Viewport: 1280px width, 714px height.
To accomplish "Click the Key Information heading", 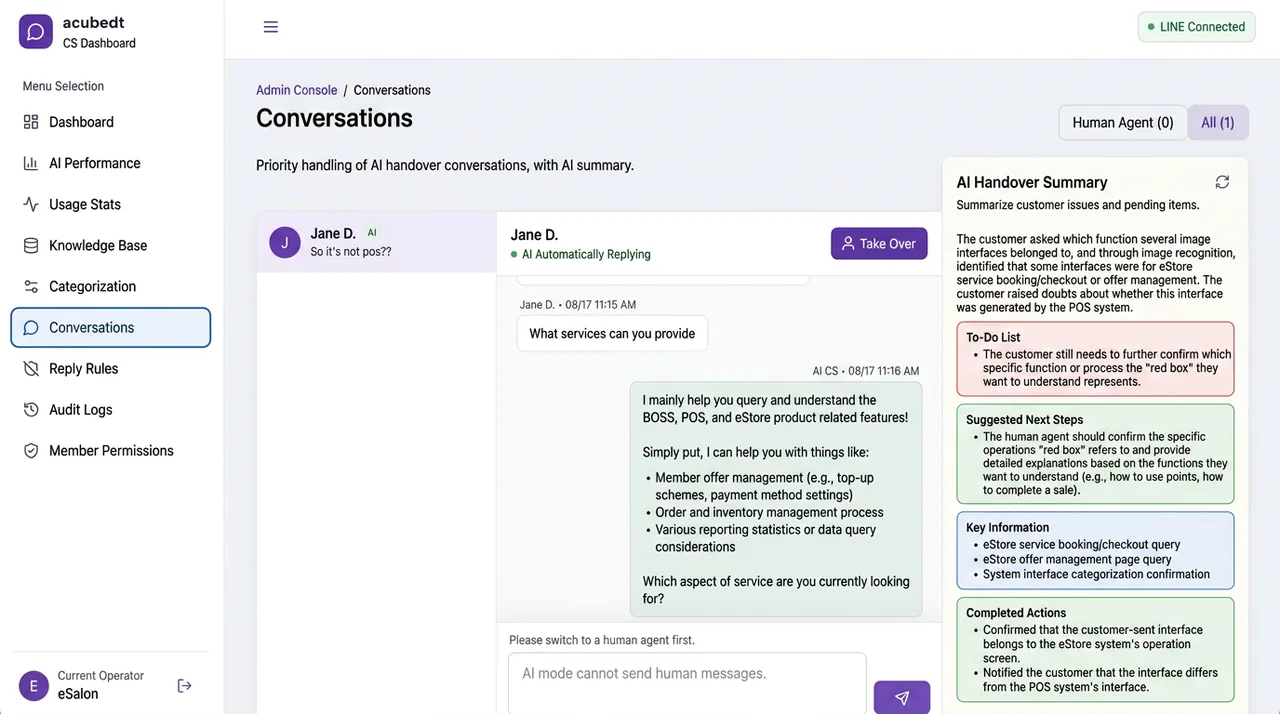I will click(1007, 527).
